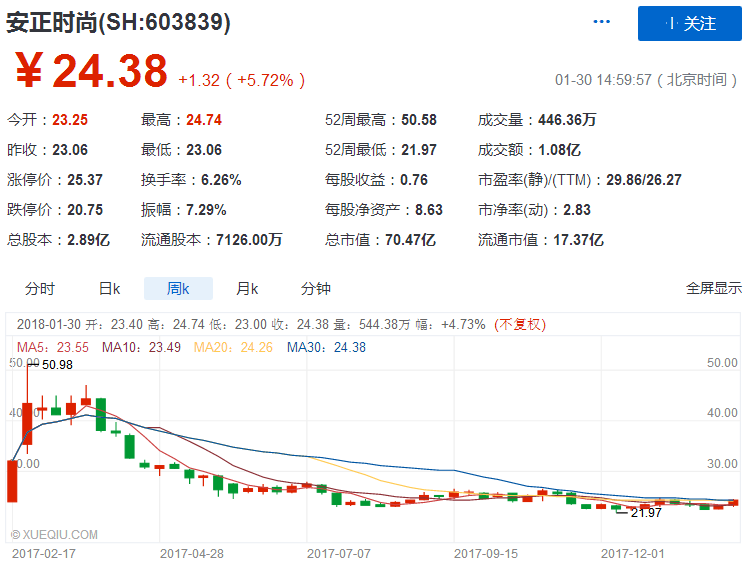Click the 市盈率 value 29.86/26.27
746x562 pixels.
tap(644, 180)
